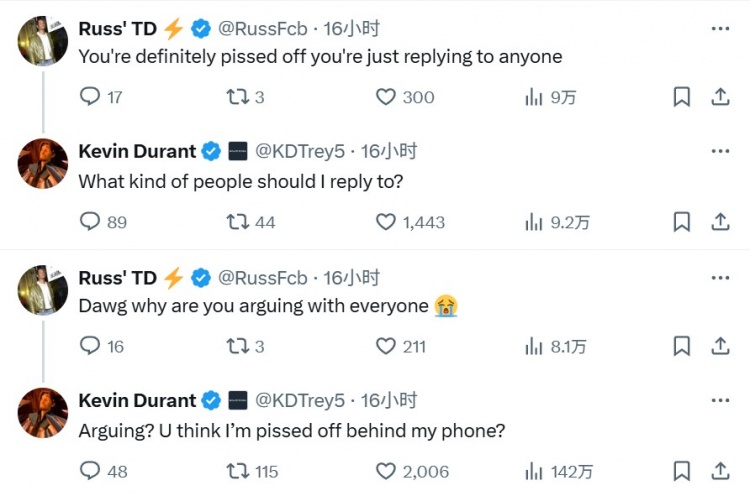This screenshot has height=496, width=750.
Task: Toggle like on 'Dawg why are you arguing' tweet
Action: click(x=386, y=346)
